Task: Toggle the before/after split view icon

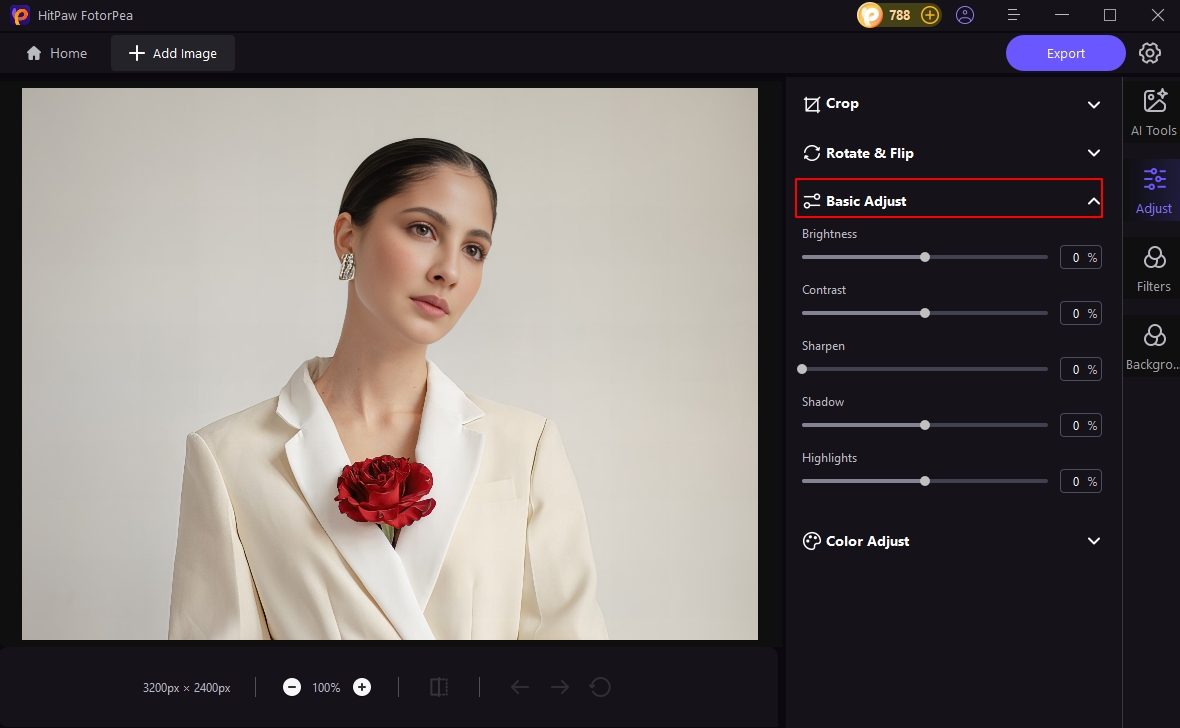Action: pos(439,687)
